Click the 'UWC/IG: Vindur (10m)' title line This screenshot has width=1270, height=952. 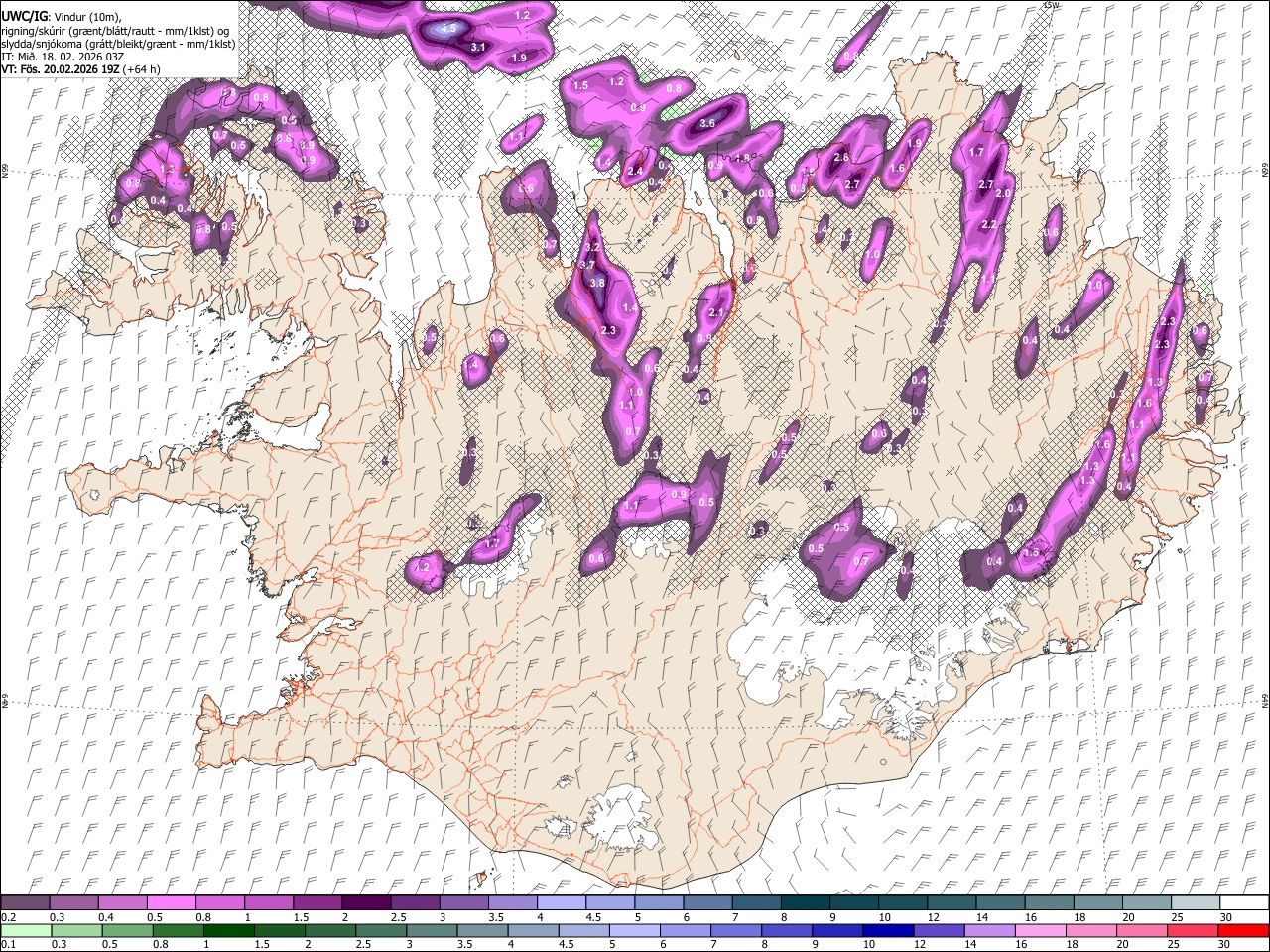coord(62,17)
